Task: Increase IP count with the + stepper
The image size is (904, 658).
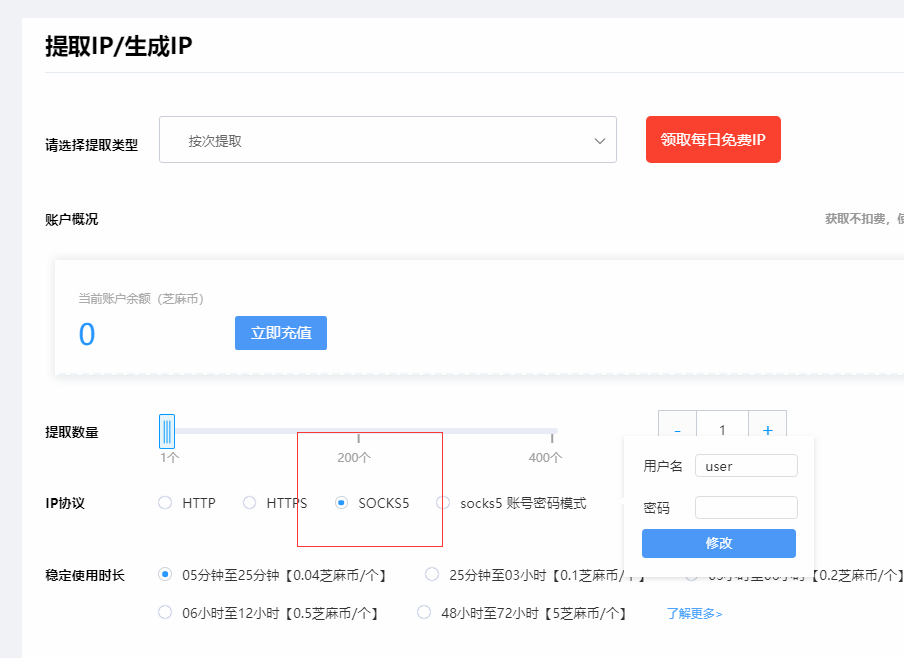Action: click(x=767, y=429)
